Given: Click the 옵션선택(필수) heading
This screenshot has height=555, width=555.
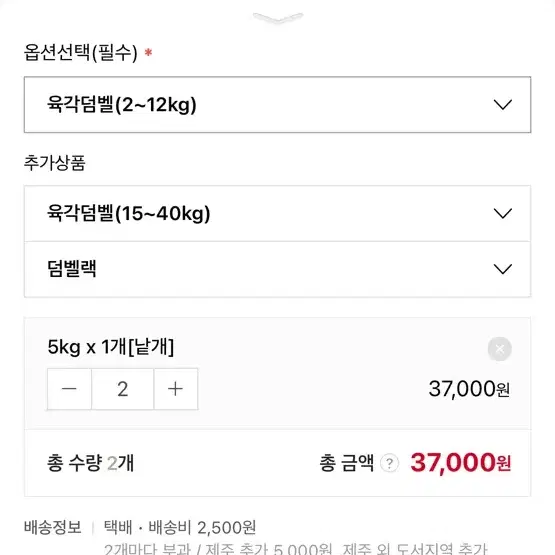Looking at the screenshot, I should pyautogui.click(x=80, y=53).
